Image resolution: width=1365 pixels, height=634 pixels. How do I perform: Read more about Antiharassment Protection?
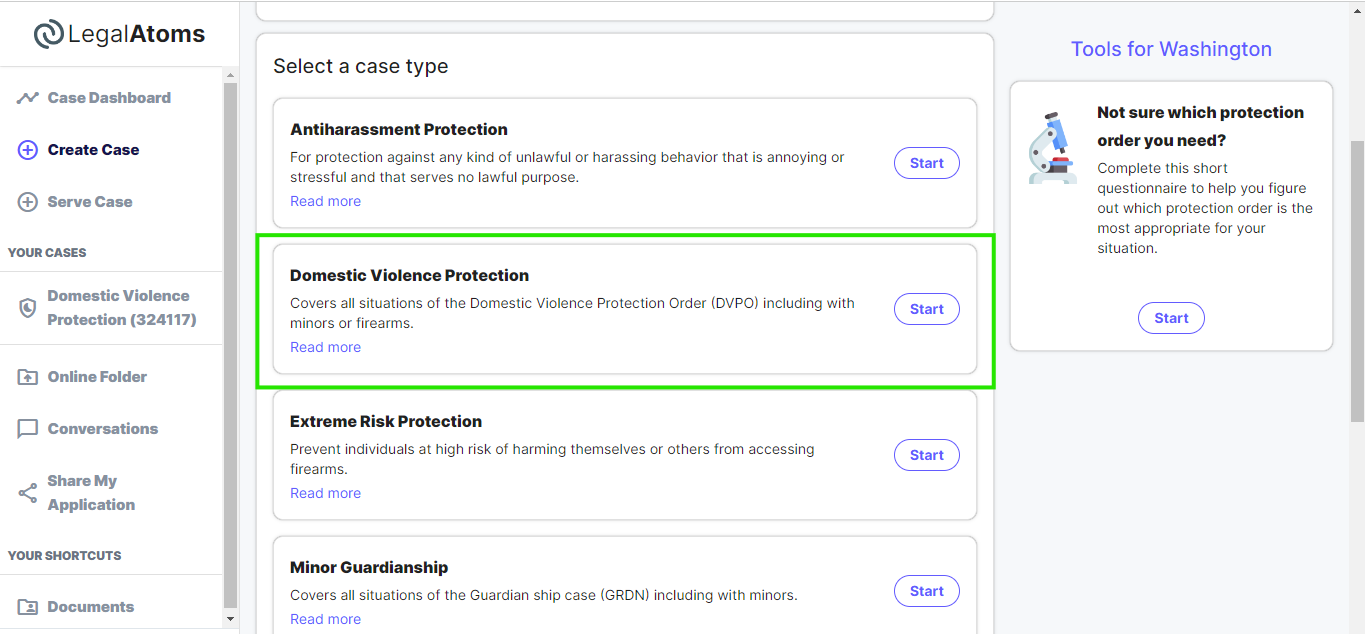click(x=325, y=201)
